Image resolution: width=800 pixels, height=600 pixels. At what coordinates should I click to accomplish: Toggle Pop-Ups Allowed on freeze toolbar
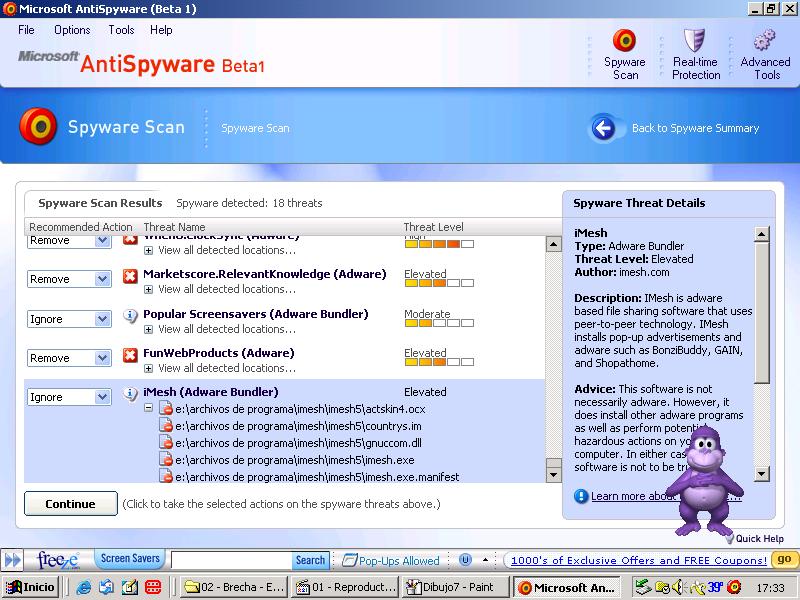point(391,560)
